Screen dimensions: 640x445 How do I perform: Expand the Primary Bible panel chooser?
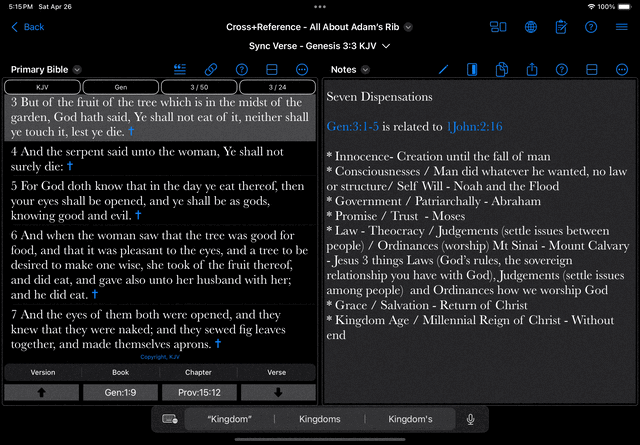(77, 70)
